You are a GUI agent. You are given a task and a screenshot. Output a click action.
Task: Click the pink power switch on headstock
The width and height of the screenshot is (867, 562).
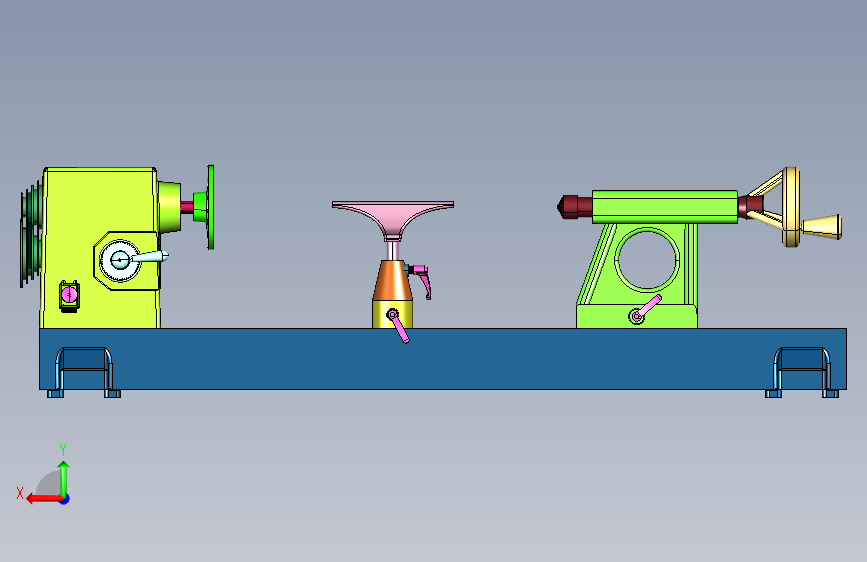point(69,295)
